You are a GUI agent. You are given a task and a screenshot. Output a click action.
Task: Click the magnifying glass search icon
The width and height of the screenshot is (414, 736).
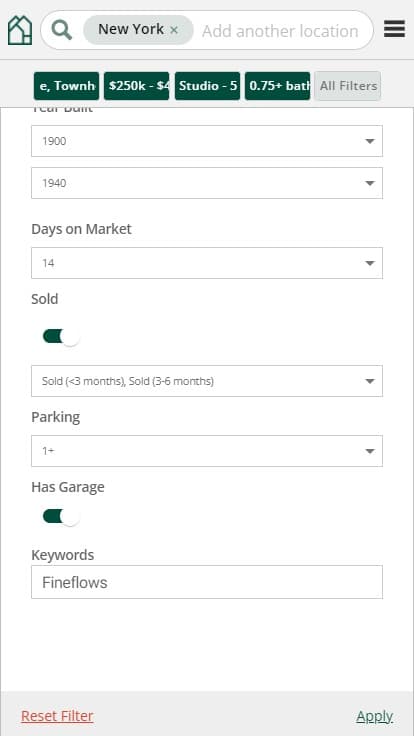61,31
